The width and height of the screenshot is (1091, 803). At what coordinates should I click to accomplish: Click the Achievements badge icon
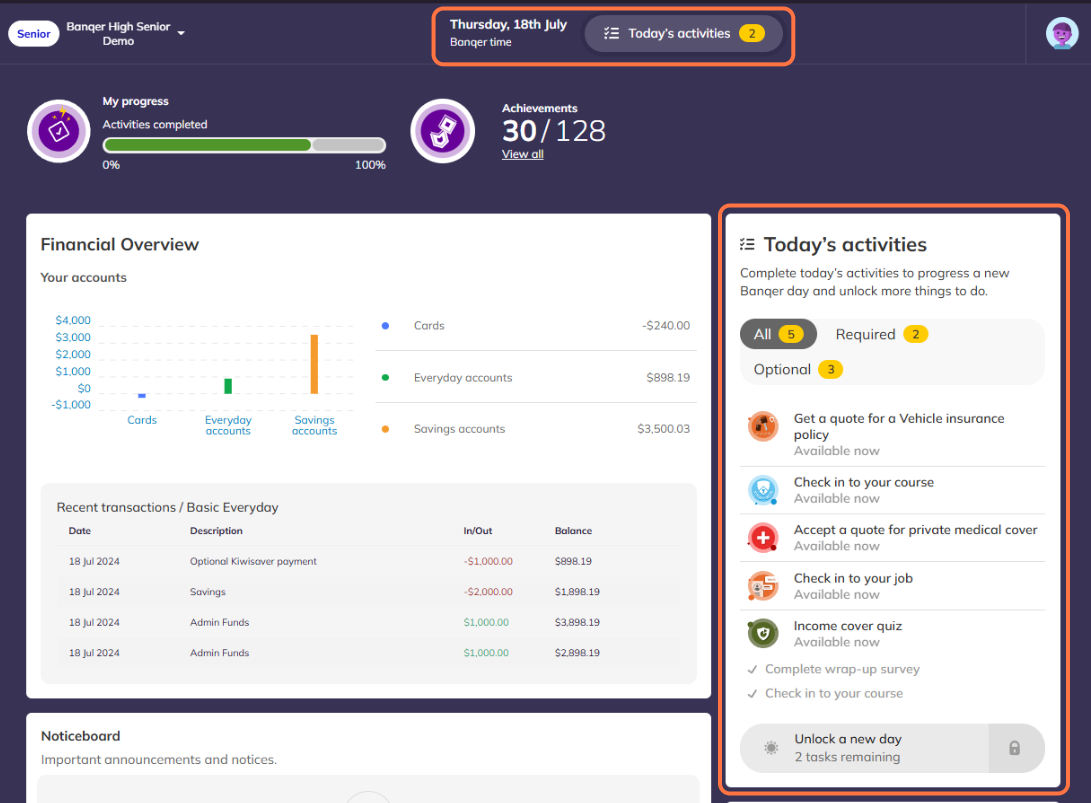click(x=442, y=131)
